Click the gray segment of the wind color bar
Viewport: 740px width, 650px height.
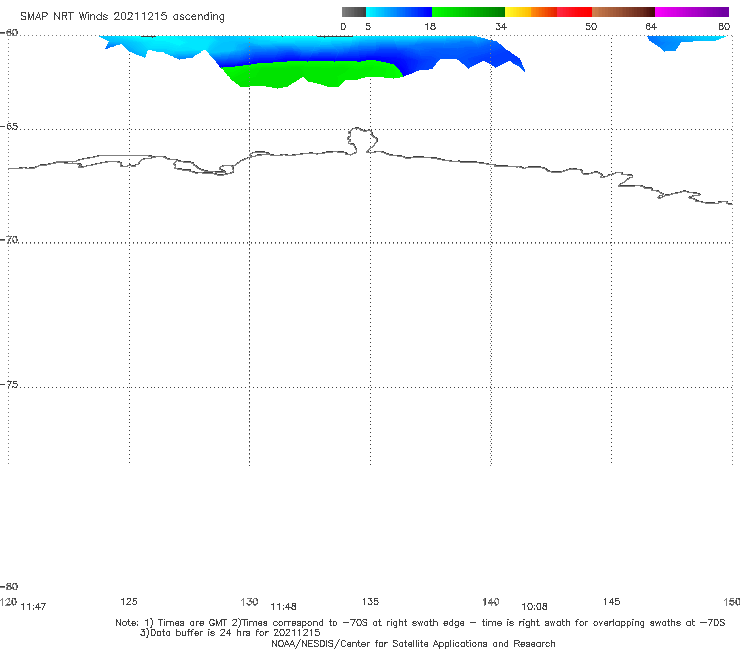354,12
